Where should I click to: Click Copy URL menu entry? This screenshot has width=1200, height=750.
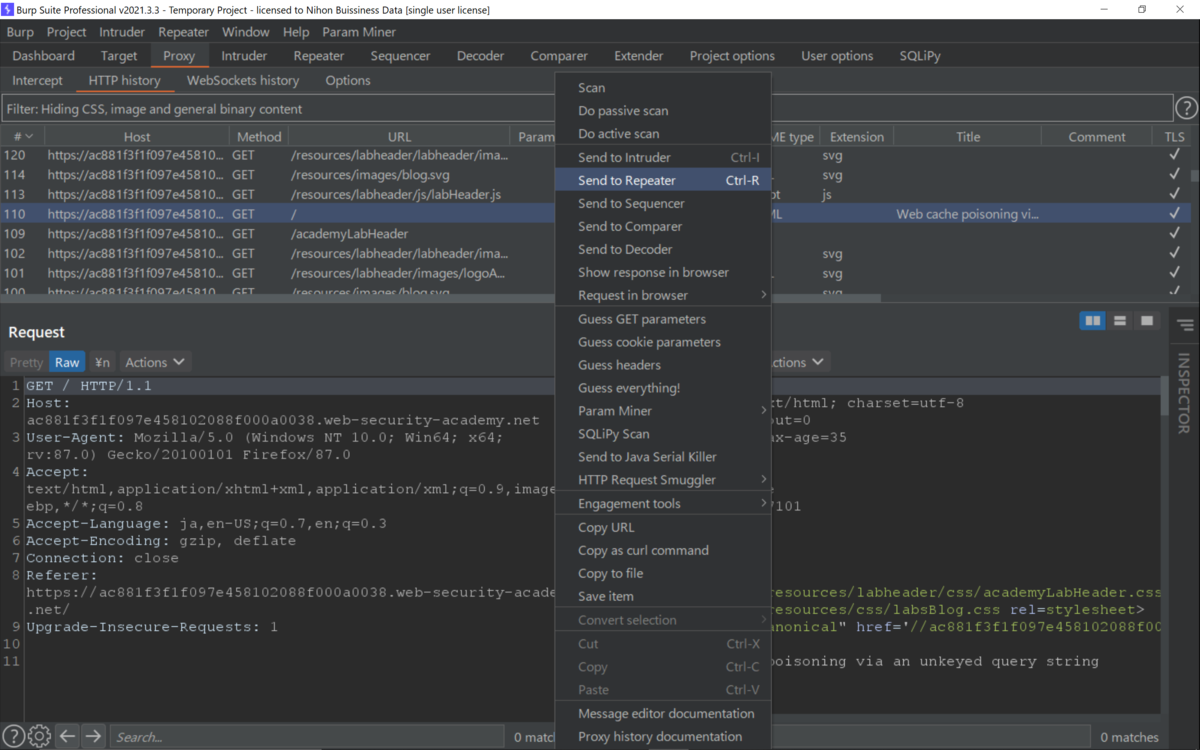[663, 527]
